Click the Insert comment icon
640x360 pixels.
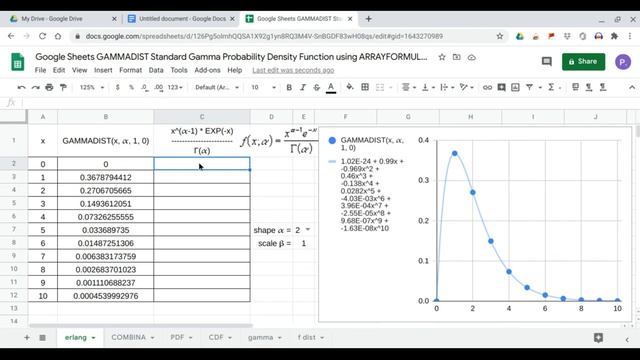[x=502, y=87]
